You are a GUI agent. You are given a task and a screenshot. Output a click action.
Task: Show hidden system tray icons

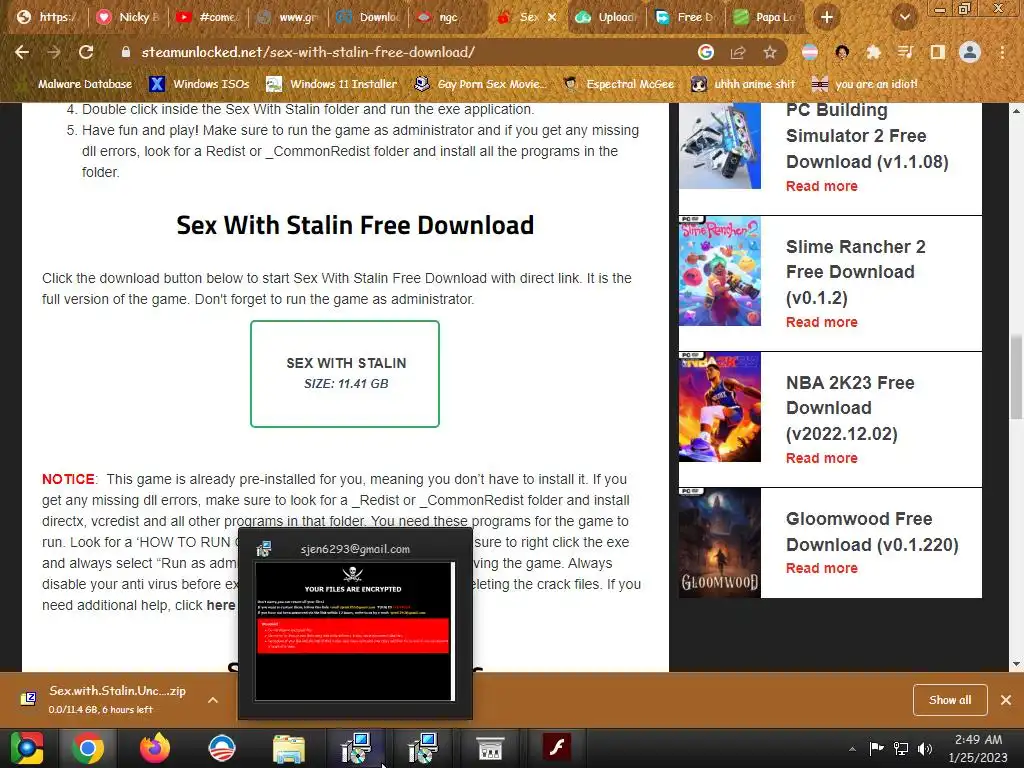point(852,749)
